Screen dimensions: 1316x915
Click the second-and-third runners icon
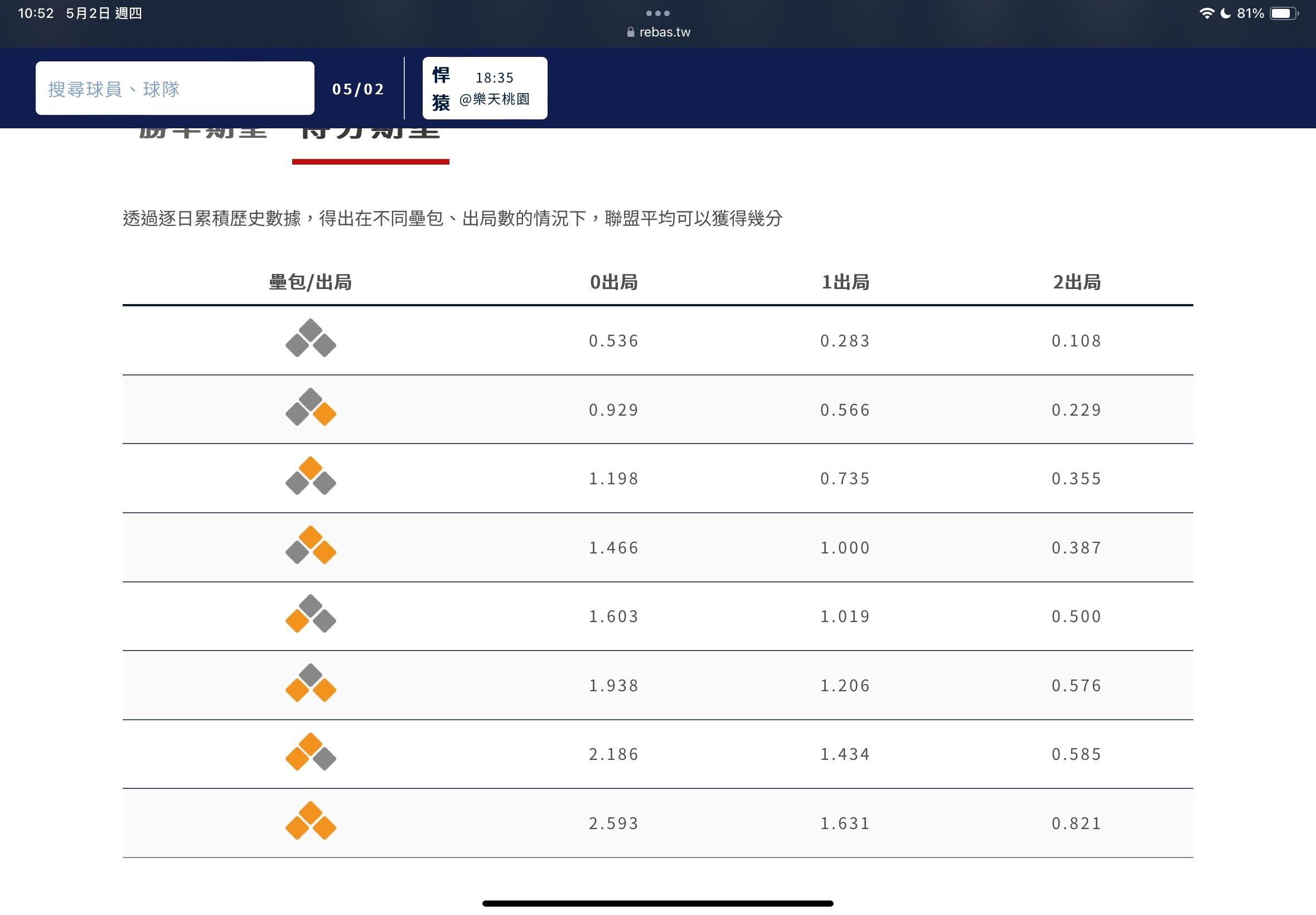tap(311, 752)
